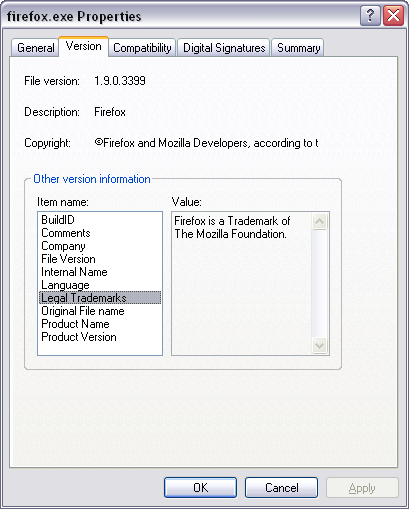Select File Version list entry

[x=100, y=259]
